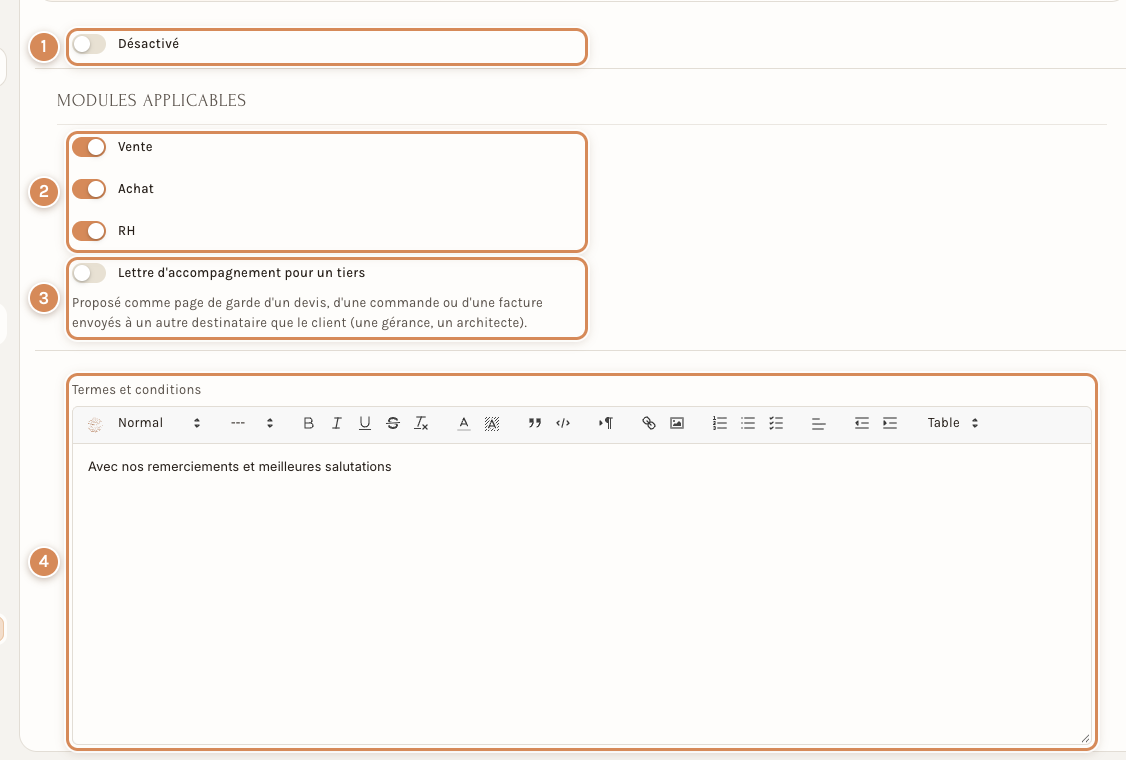The width and height of the screenshot is (1126, 760).
Task: Open the Normal paragraph style dropdown
Action: [x=159, y=423]
